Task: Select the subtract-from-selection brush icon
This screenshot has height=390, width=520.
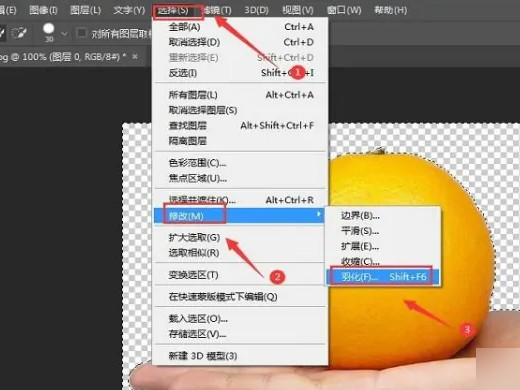Action: (x=19, y=33)
